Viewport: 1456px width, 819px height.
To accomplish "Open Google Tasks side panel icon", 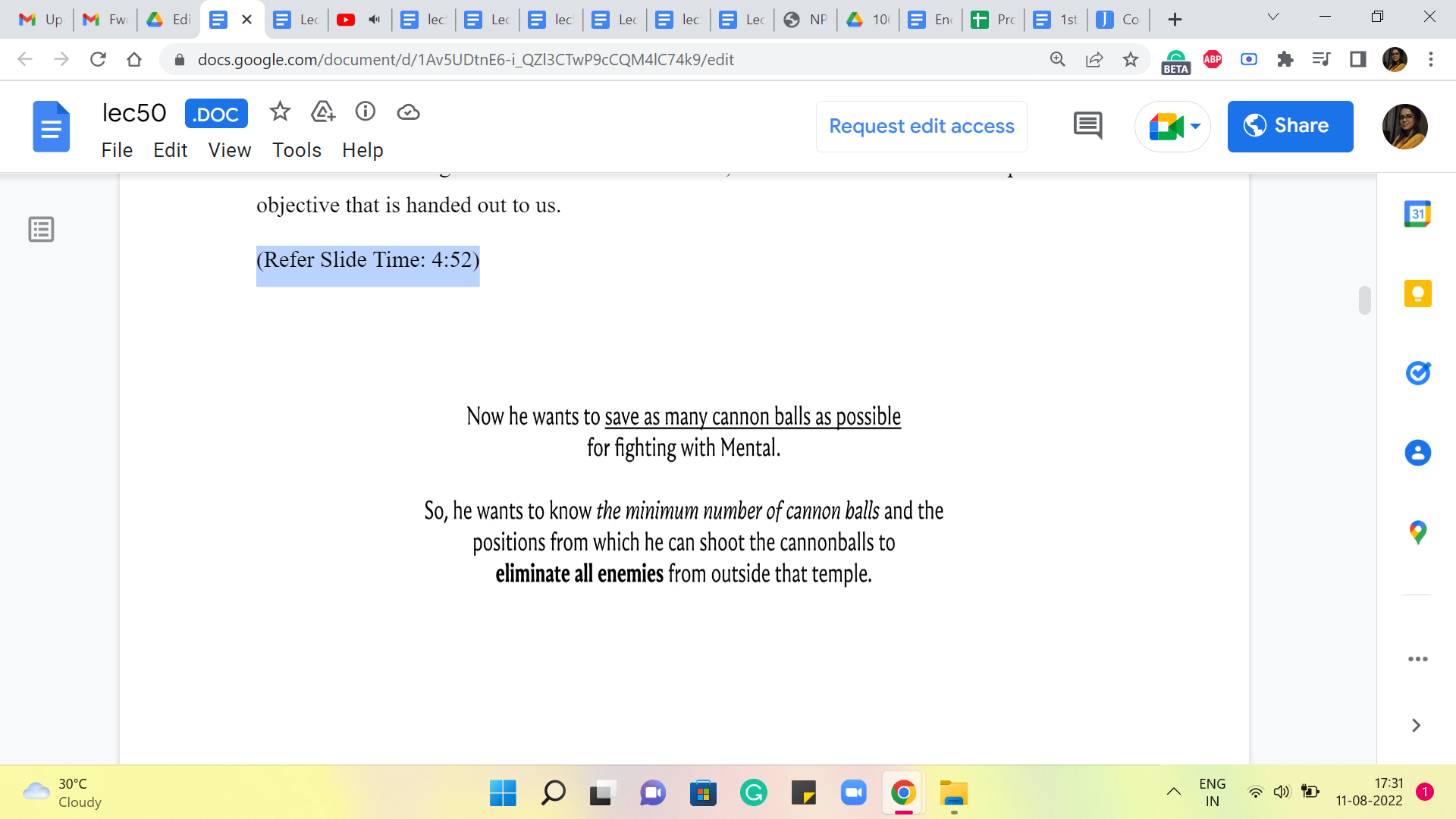I will [1417, 373].
